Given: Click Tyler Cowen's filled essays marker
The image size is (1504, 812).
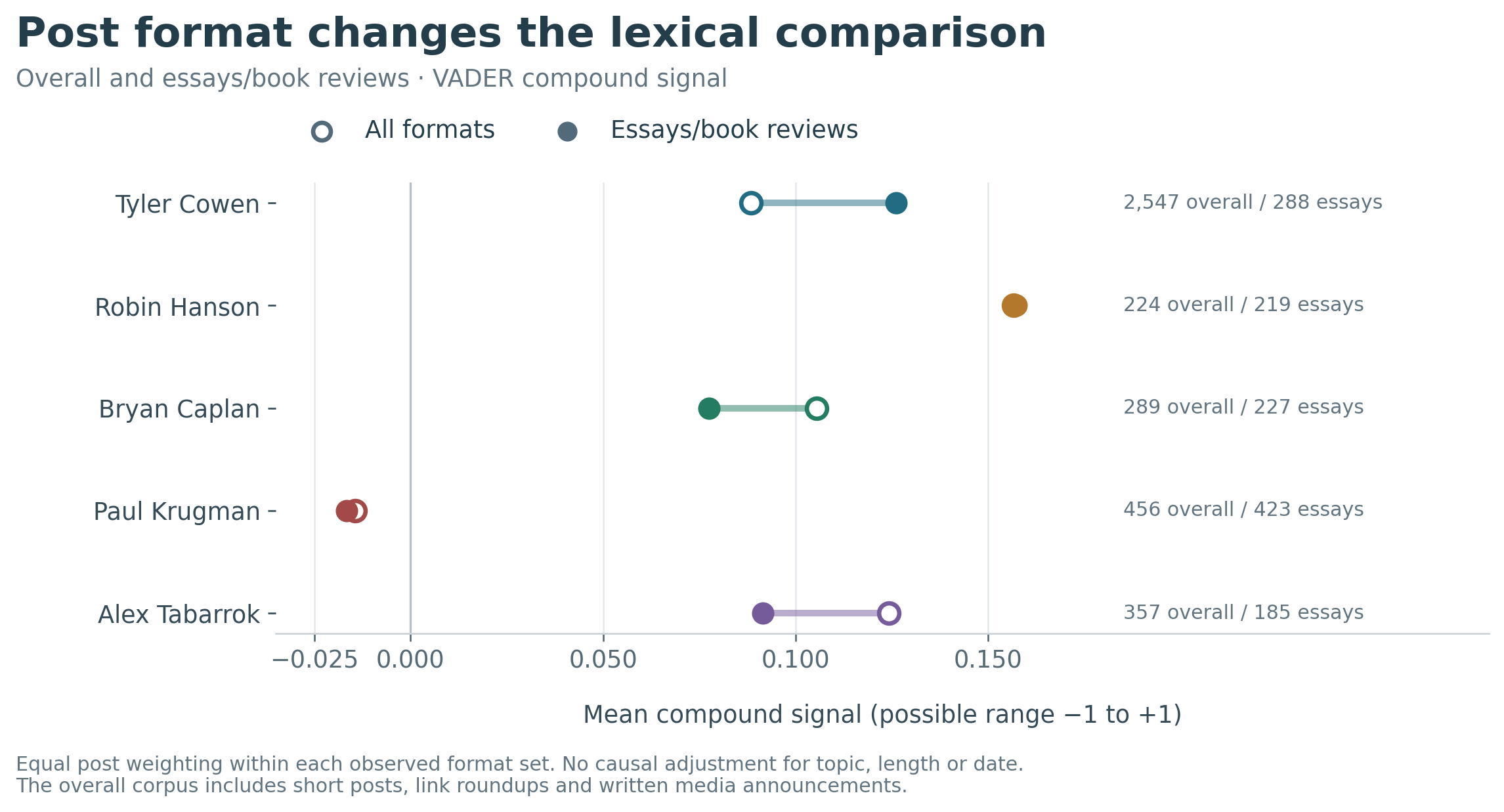Looking at the screenshot, I should point(896,203).
